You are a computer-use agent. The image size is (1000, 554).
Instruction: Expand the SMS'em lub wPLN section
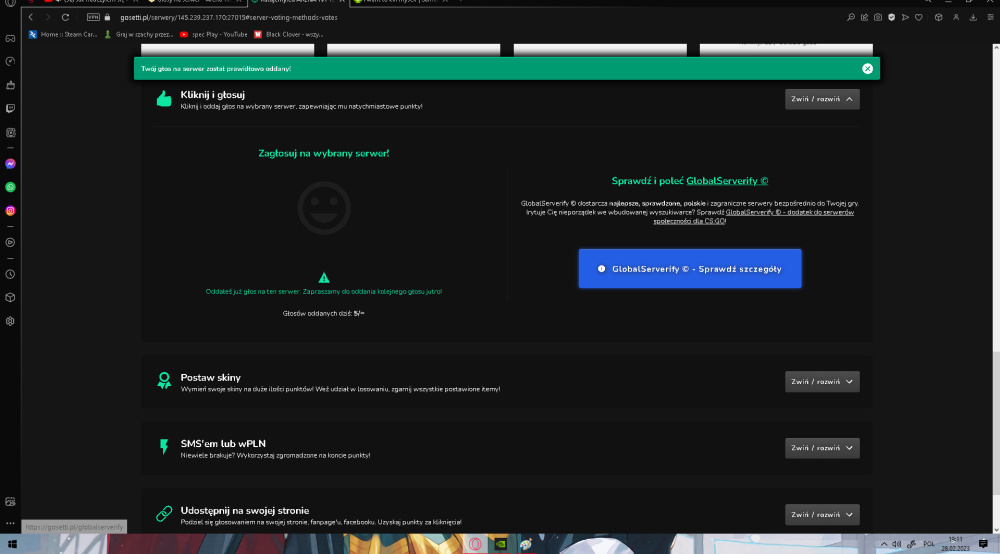pos(822,448)
